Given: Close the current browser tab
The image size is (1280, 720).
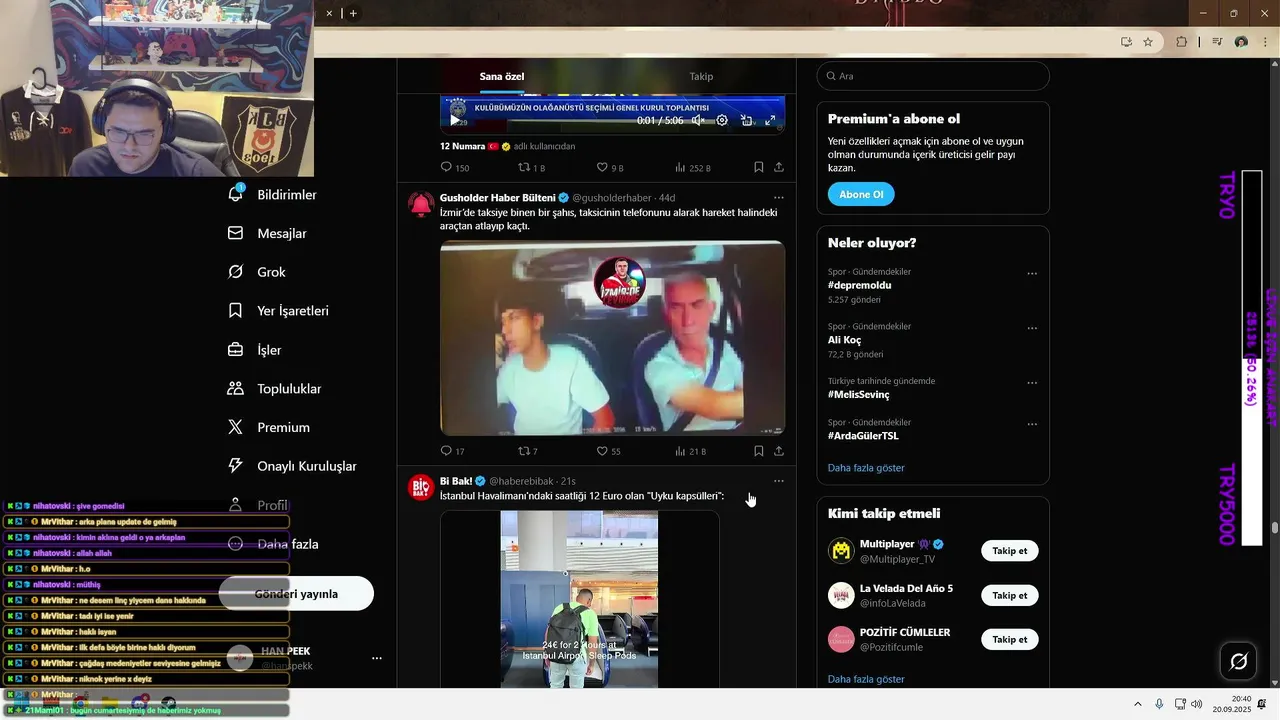Looking at the screenshot, I should pyautogui.click(x=329, y=13).
